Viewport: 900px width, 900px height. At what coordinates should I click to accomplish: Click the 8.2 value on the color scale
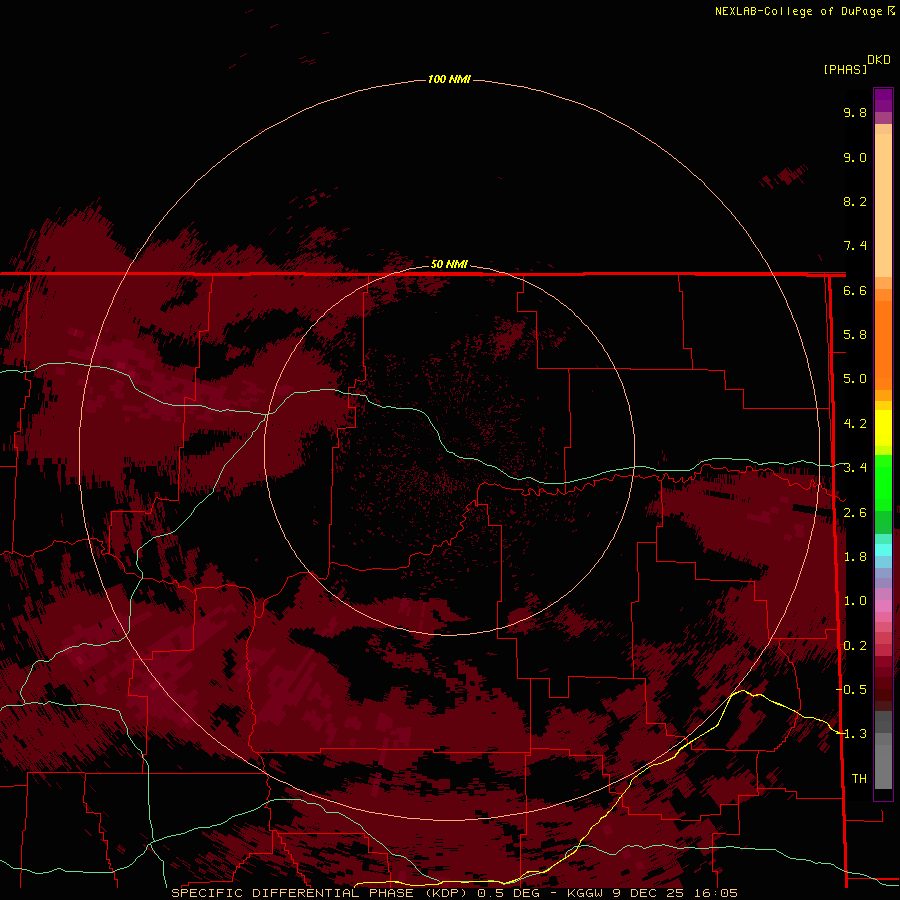point(855,201)
